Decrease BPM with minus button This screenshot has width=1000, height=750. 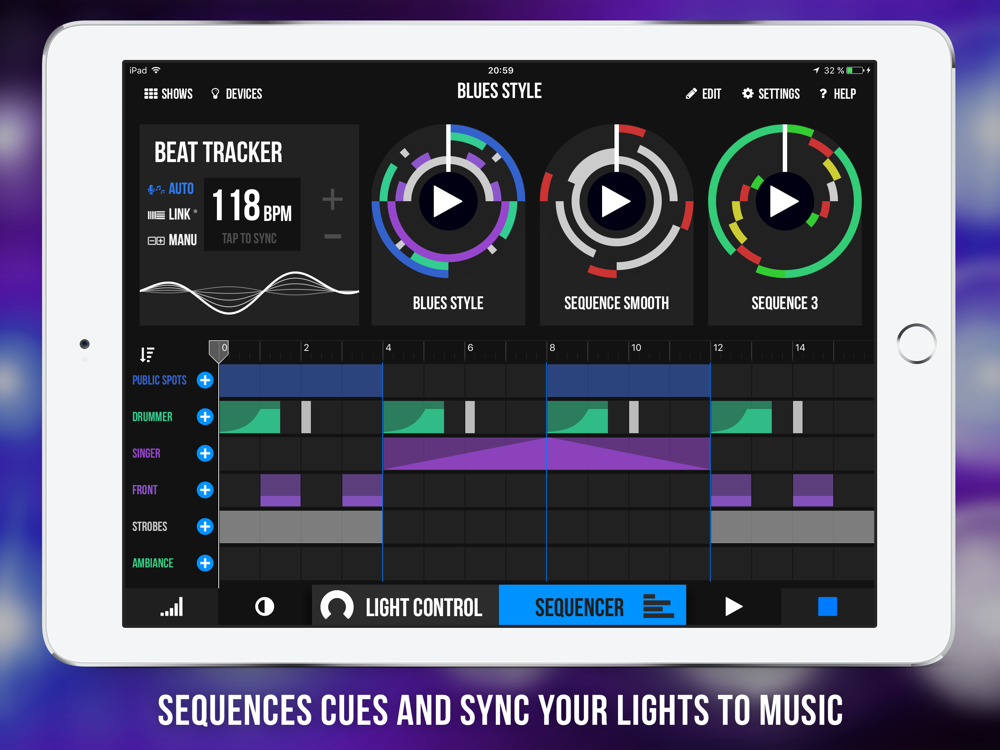click(332, 237)
